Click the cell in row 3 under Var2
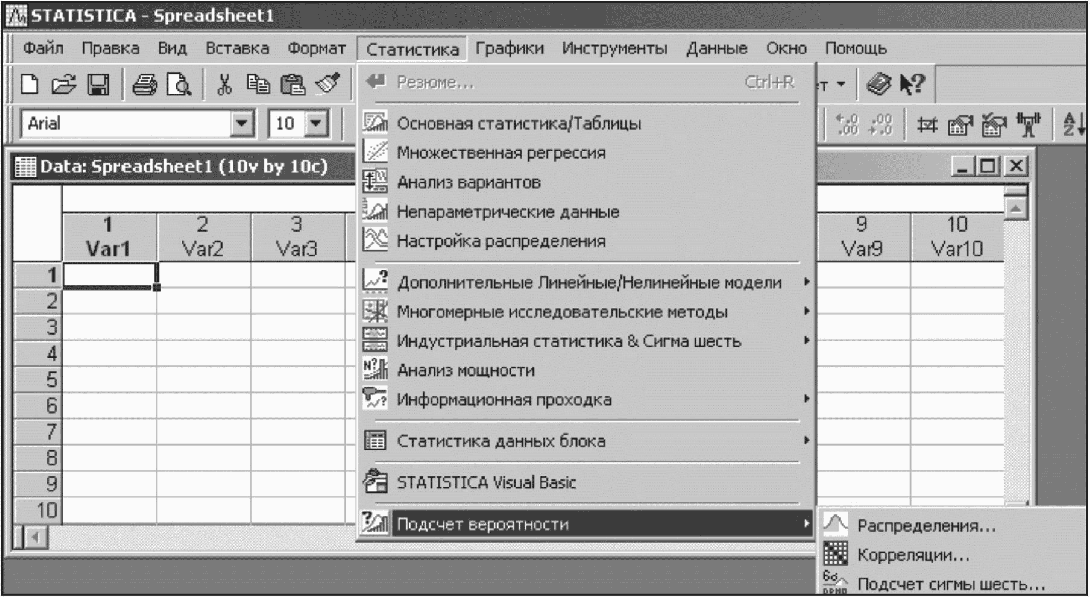The image size is (1090, 597). (204, 327)
